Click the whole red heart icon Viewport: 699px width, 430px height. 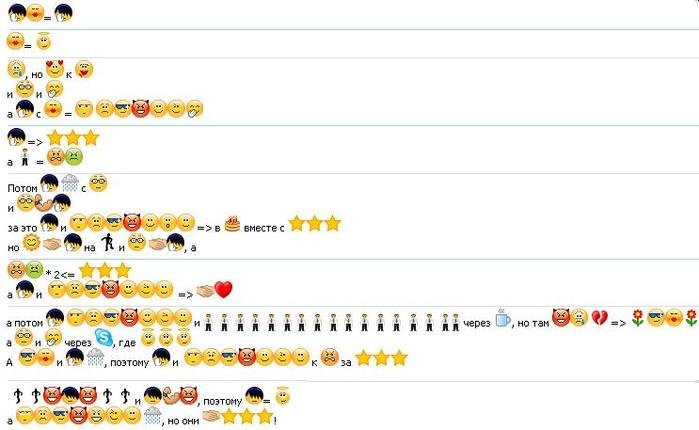(x=223, y=290)
